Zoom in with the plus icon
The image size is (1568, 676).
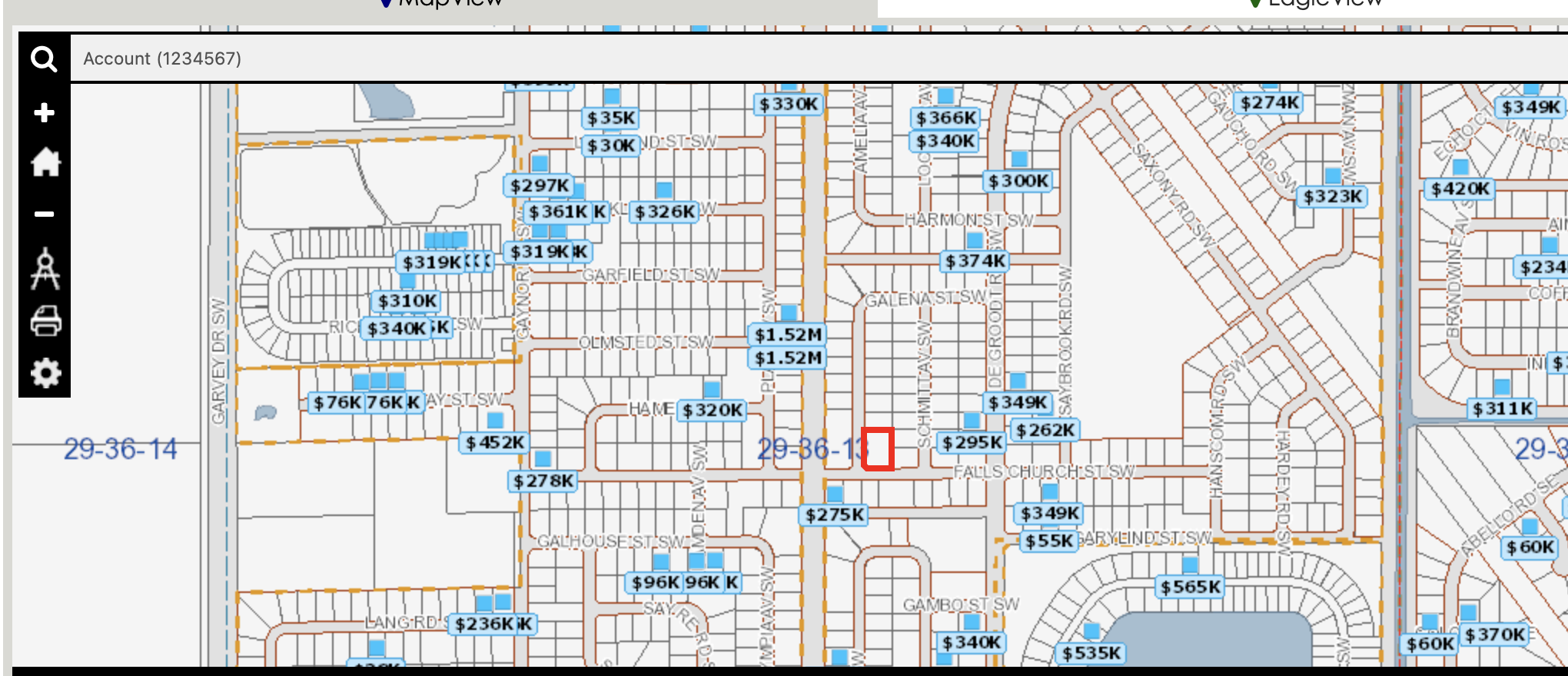[44, 112]
